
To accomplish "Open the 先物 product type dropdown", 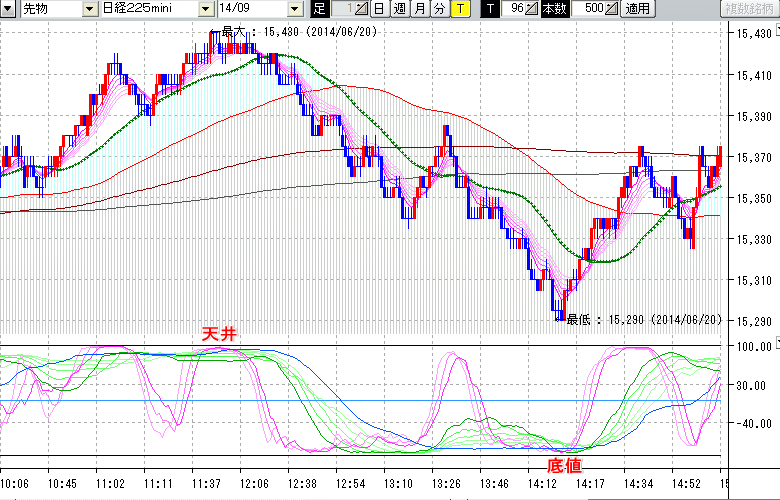I will pyautogui.click(x=91, y=9).
